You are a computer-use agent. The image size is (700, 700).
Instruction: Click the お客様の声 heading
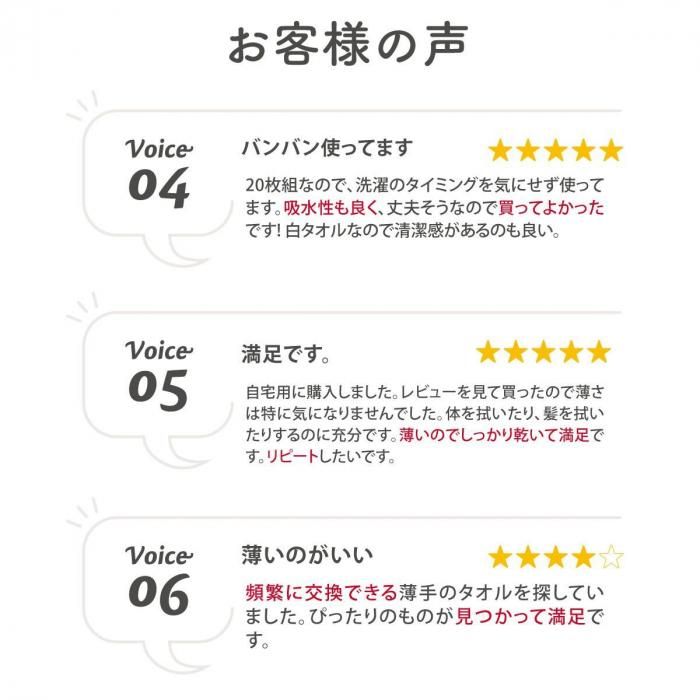click(348, 45)
